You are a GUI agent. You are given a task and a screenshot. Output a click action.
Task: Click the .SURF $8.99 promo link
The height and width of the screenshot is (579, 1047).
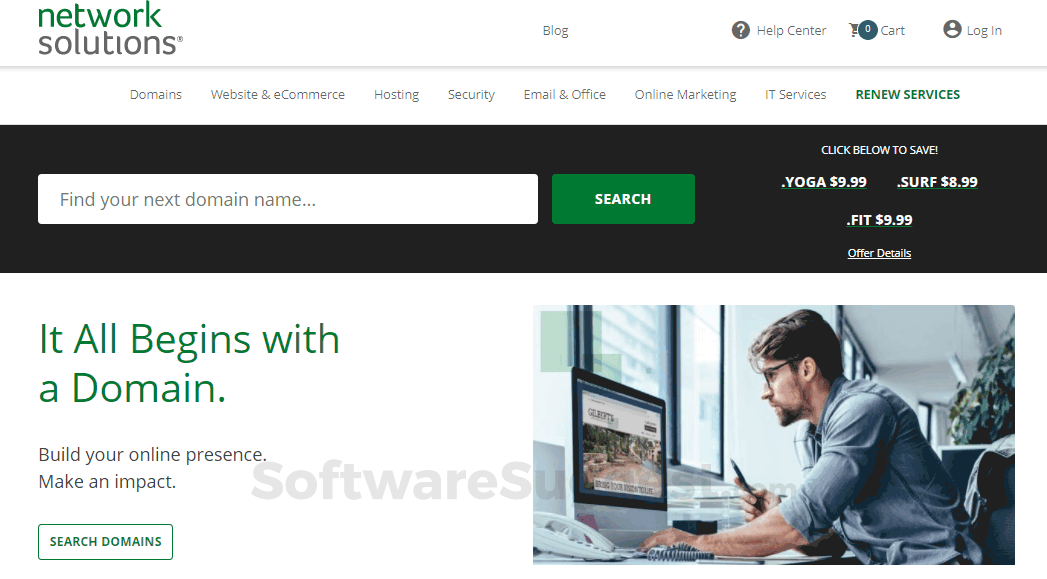point(937,182)
